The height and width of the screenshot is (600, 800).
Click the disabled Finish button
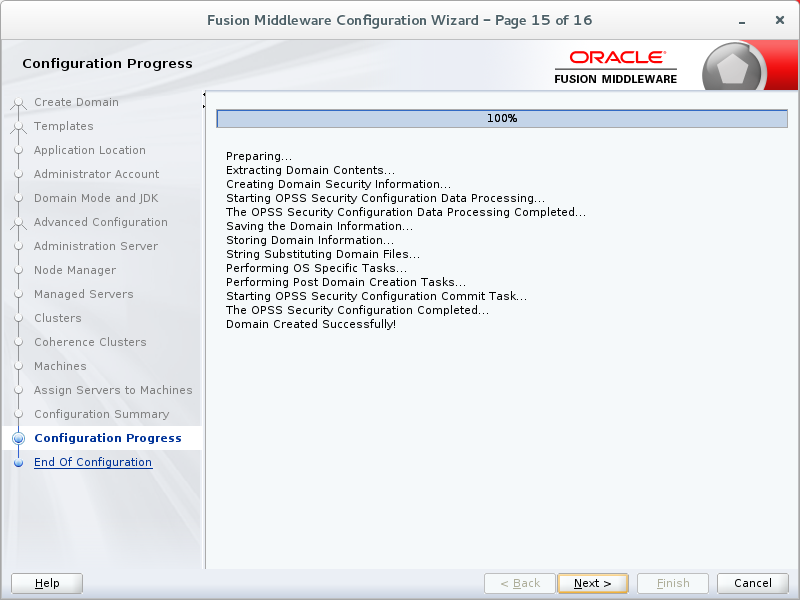coord(673,583)
